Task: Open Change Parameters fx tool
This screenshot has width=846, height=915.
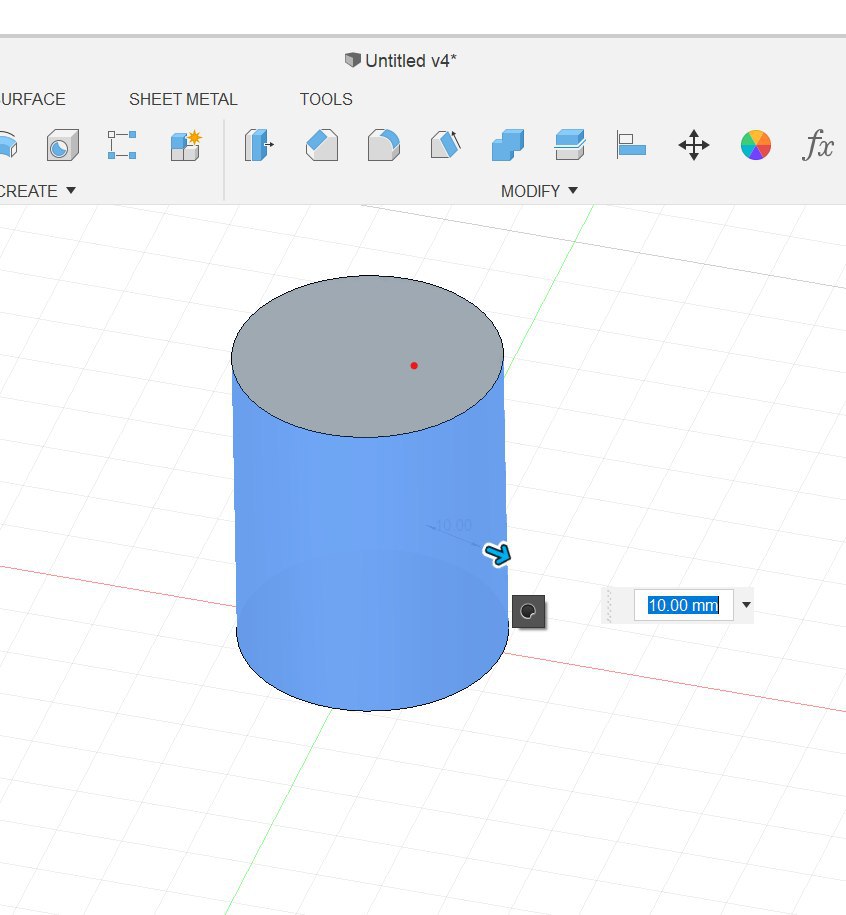Action: point(818,145)
